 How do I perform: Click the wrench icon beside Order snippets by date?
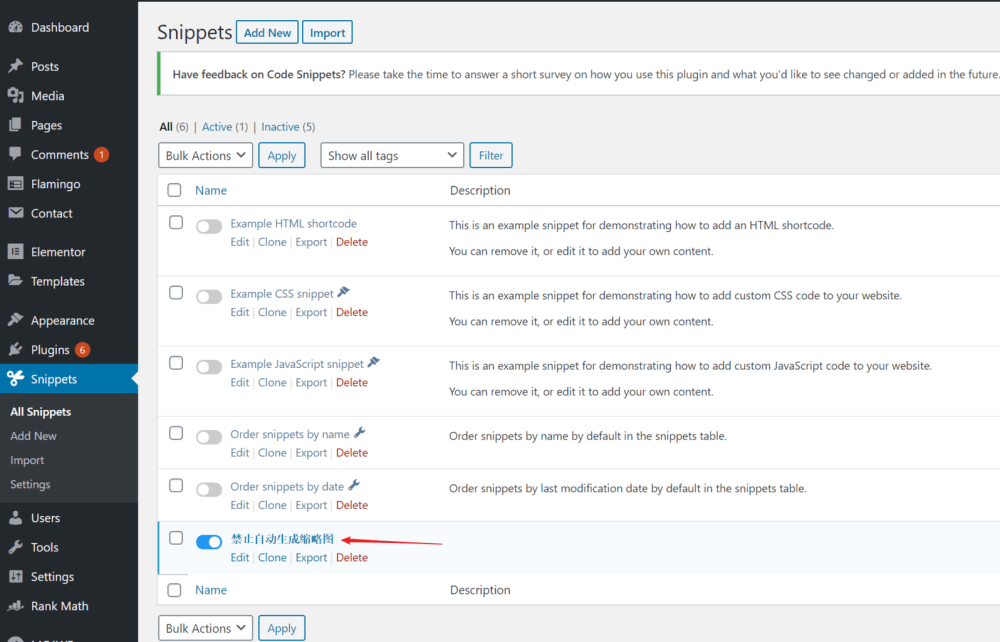[x=355, y=485]
